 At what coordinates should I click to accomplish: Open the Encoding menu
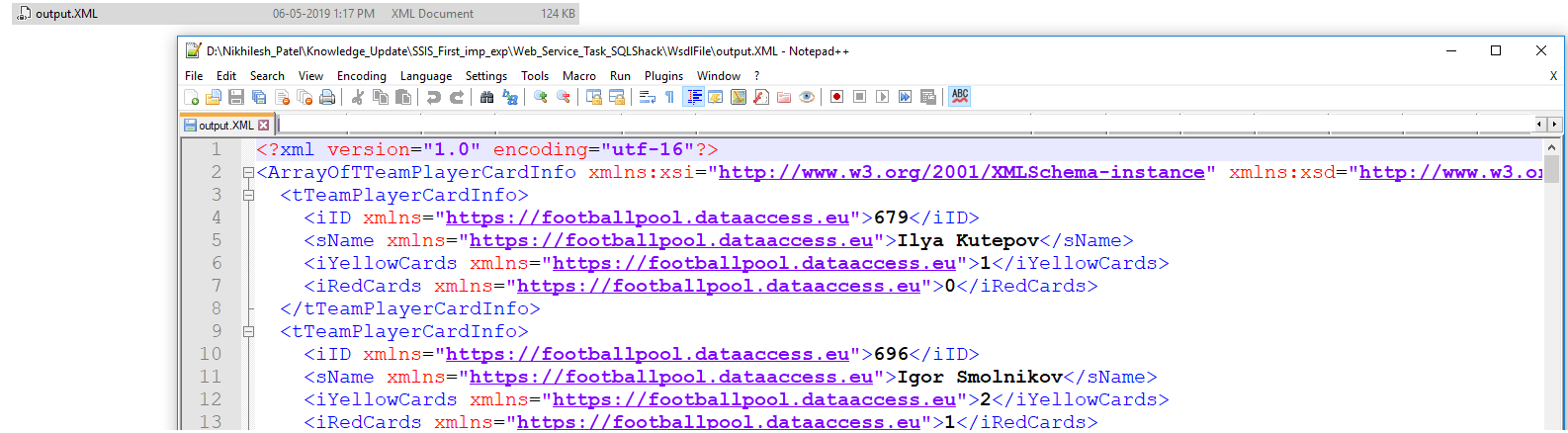[x=362, y=76]
